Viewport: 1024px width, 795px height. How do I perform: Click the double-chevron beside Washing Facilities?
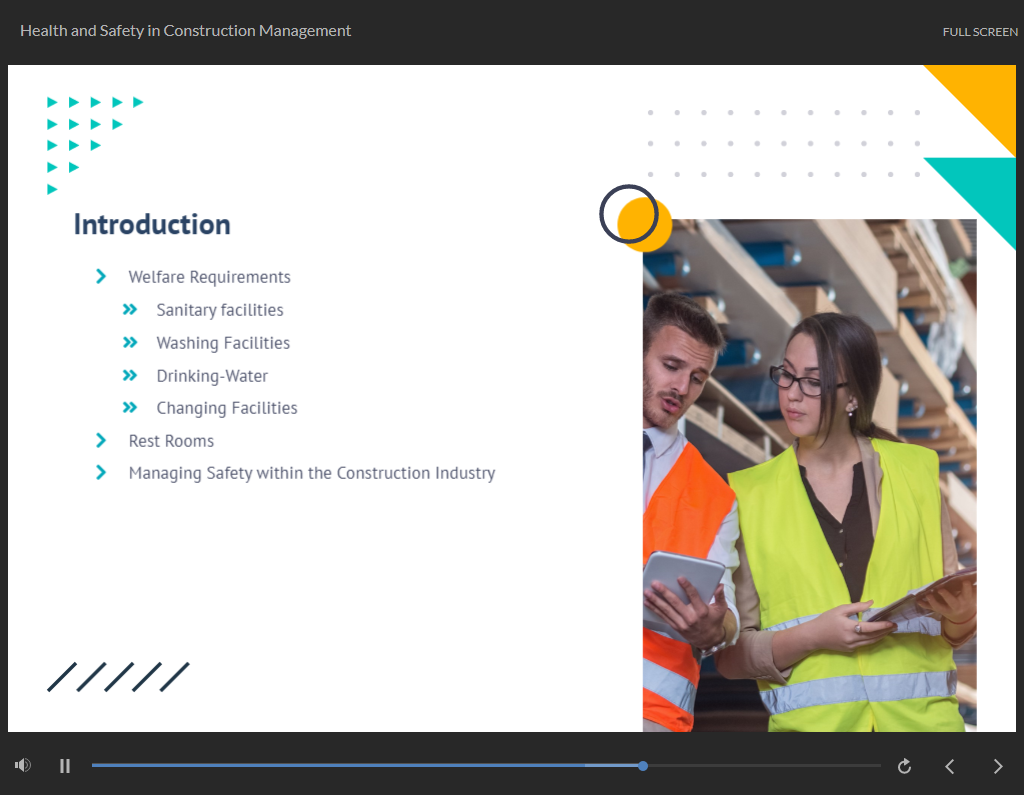click(130, 343)
